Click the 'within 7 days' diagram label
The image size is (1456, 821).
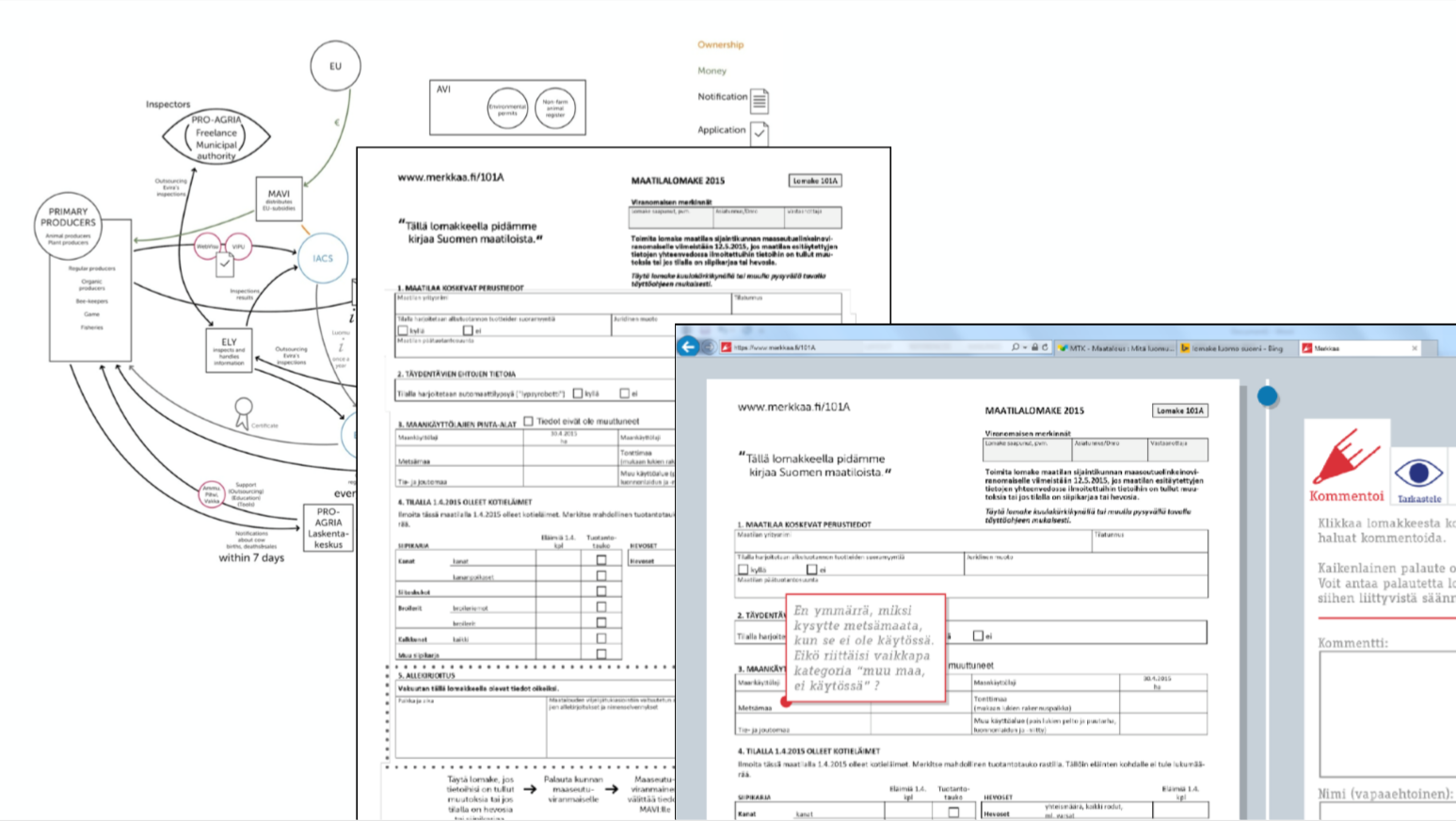(x=251, y=557)
